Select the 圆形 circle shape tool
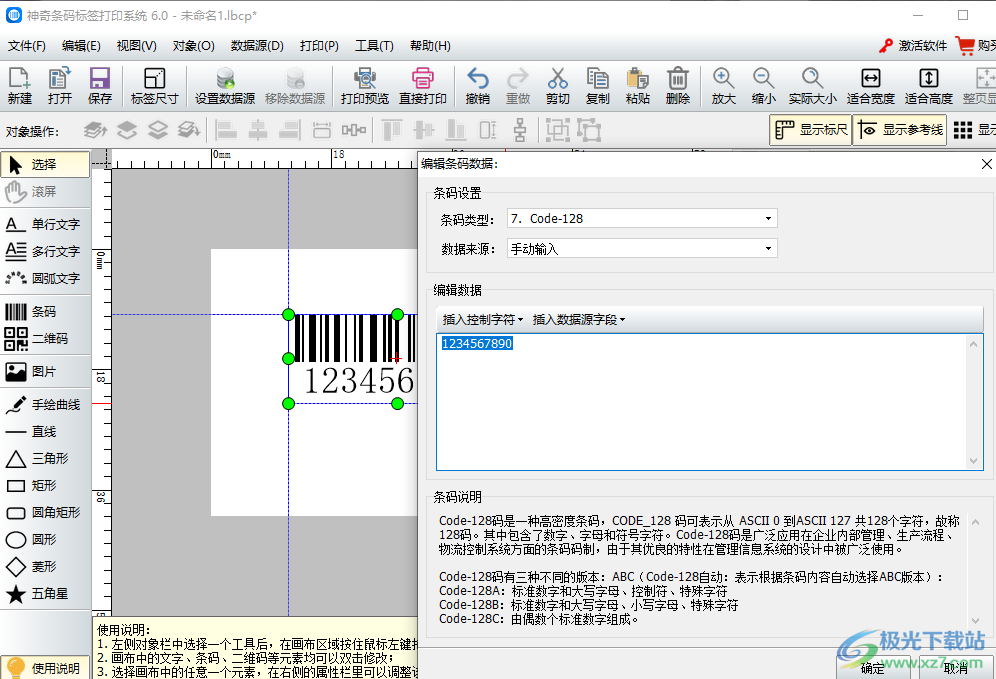 point(44,539)
